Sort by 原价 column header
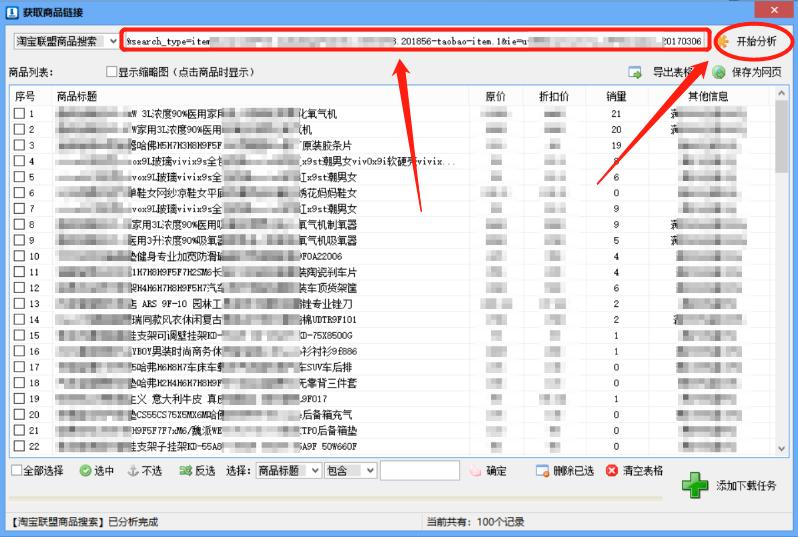 pyautogui.click(x=495, y=96)
